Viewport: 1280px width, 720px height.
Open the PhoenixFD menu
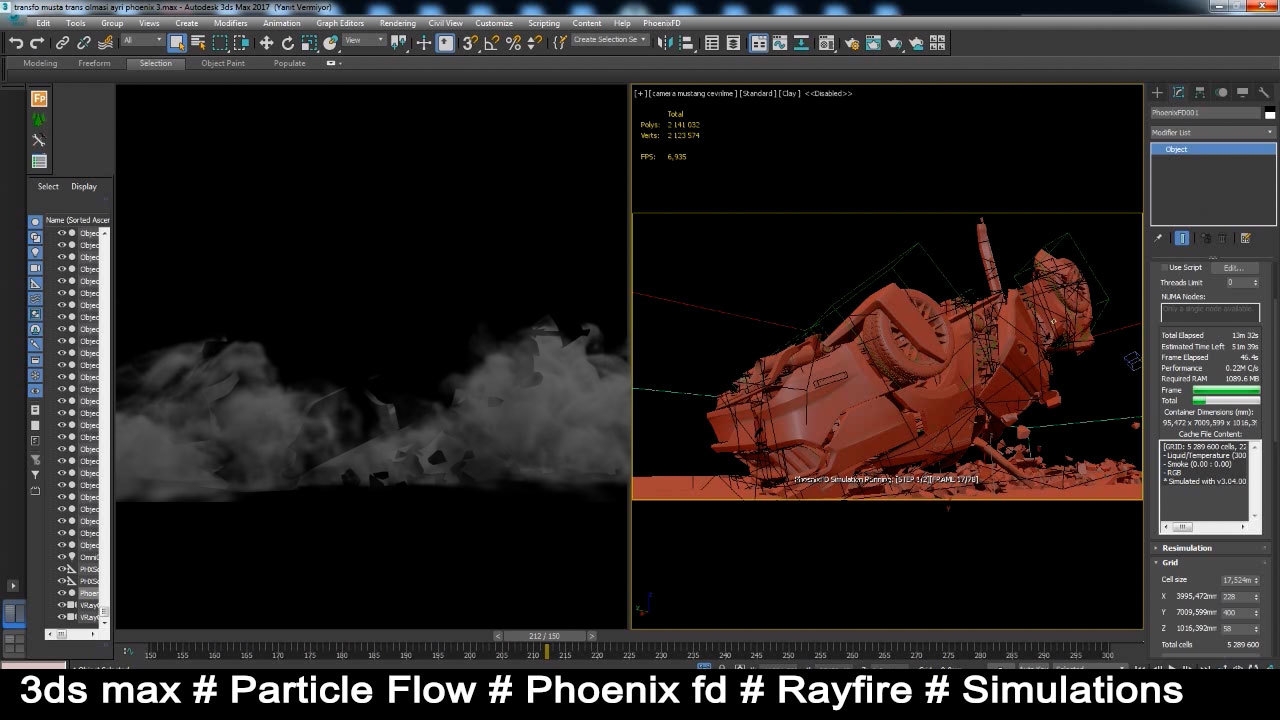pos(660,23)
